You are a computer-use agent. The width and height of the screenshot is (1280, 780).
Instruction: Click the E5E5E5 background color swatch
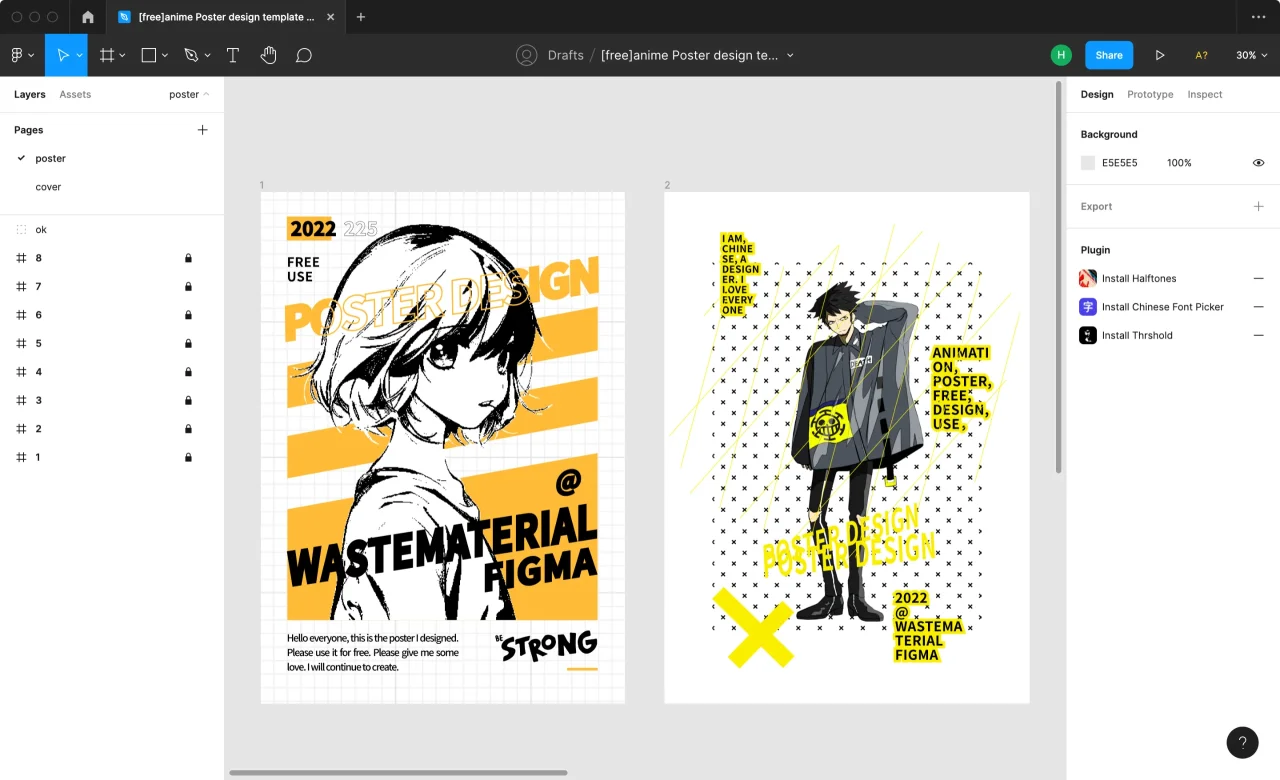[x=1088, y=162]
